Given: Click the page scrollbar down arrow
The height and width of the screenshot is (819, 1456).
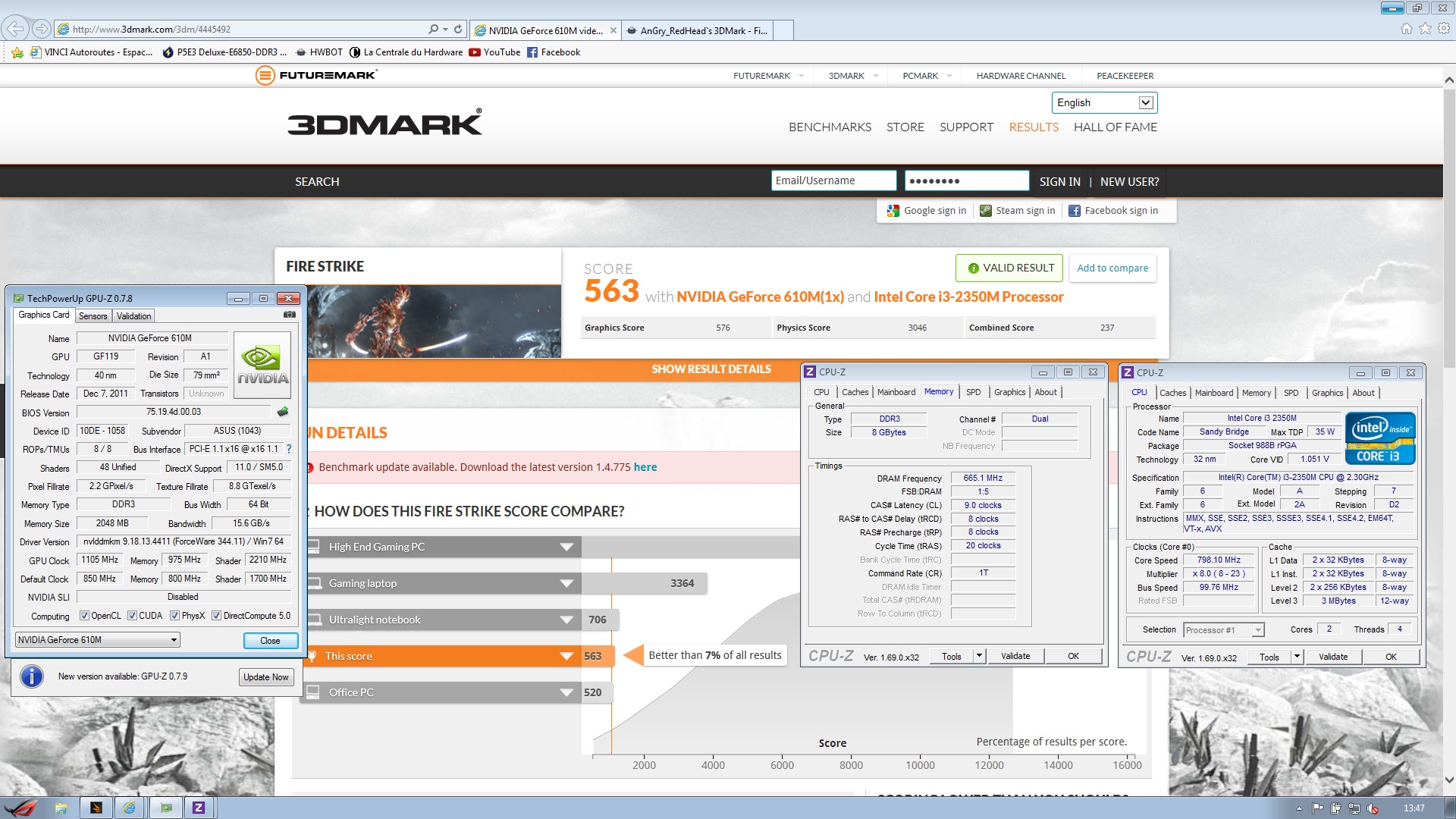Looking at the screenshot, I should coord(1449,780).
